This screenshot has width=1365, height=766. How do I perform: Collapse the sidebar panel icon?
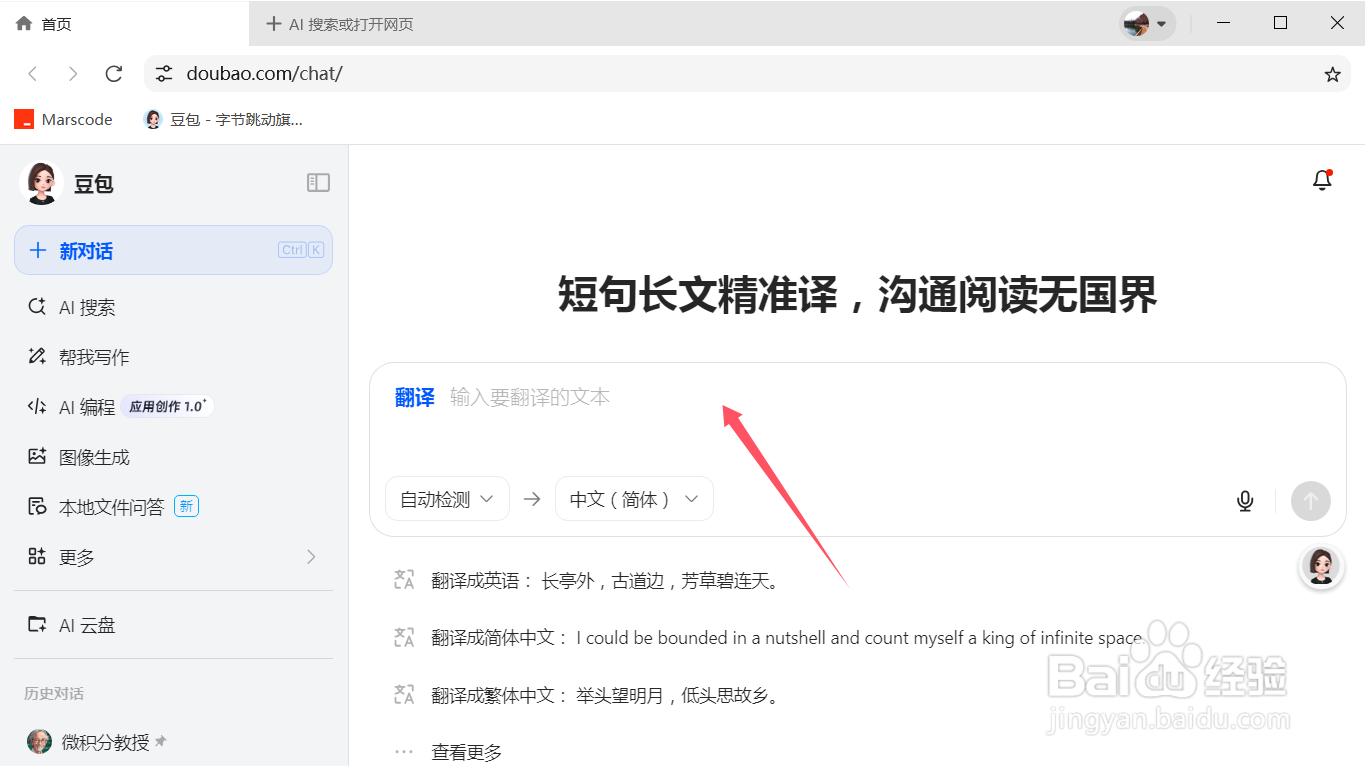coord(318,182)
